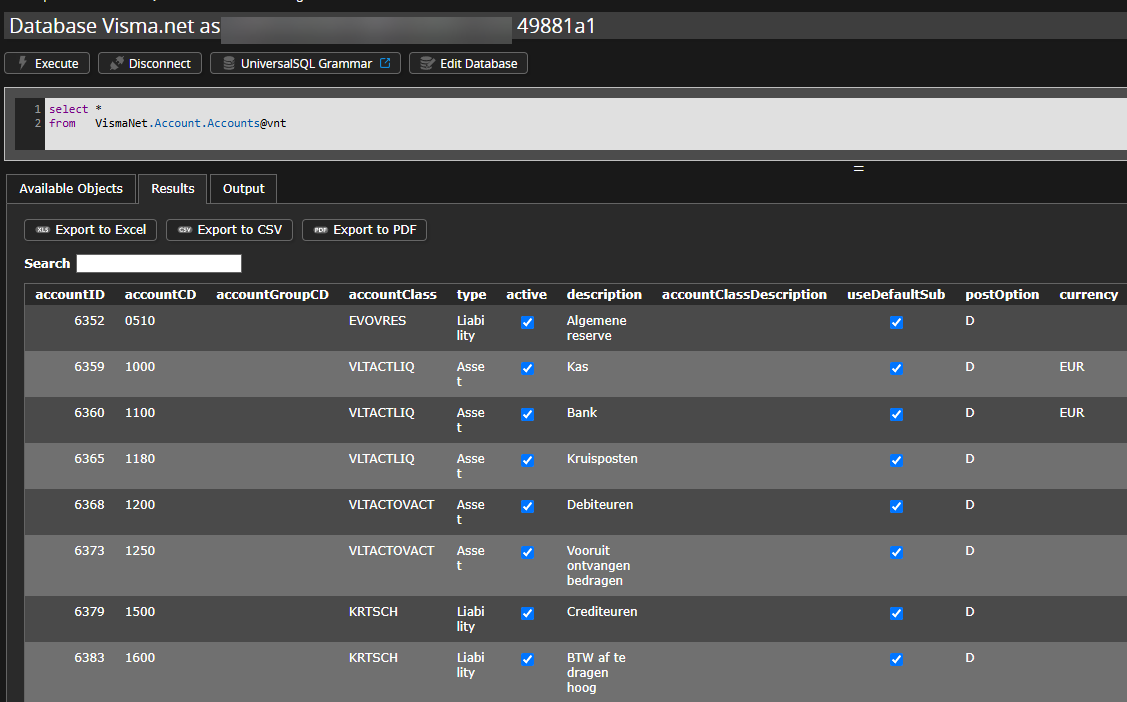Click the Debiteuren description cell

pos(599,504)
